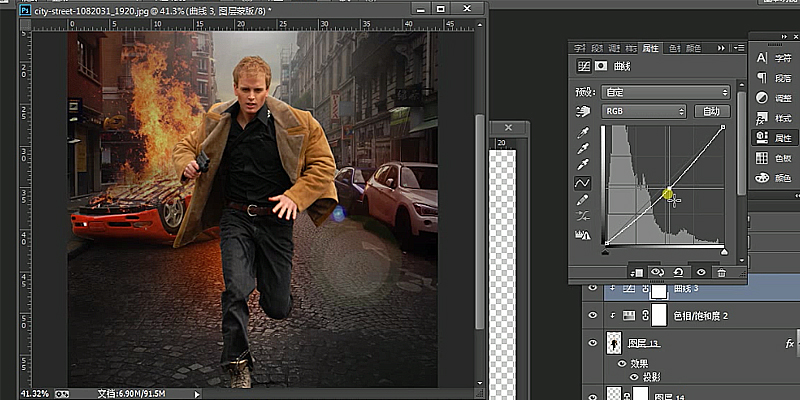The image size is (800, 400).
Task: Open status bar info arrow menu
Action: pos(197,394)
